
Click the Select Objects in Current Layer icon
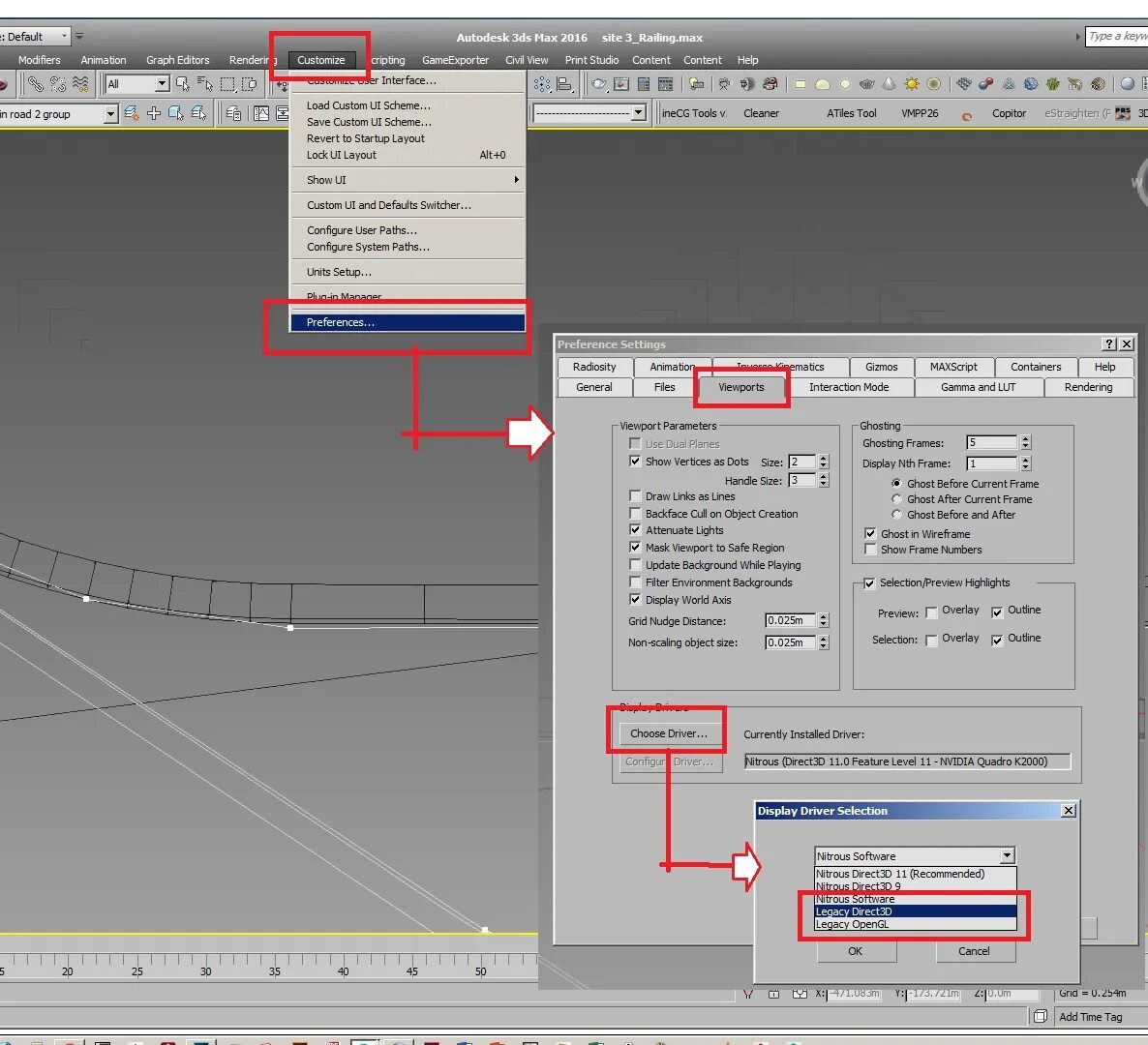pos(176,112)
